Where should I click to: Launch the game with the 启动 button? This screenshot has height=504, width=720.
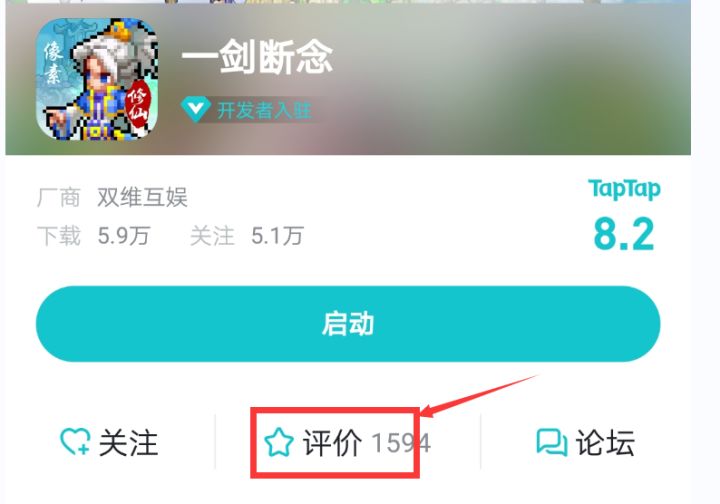click(348, 324)
